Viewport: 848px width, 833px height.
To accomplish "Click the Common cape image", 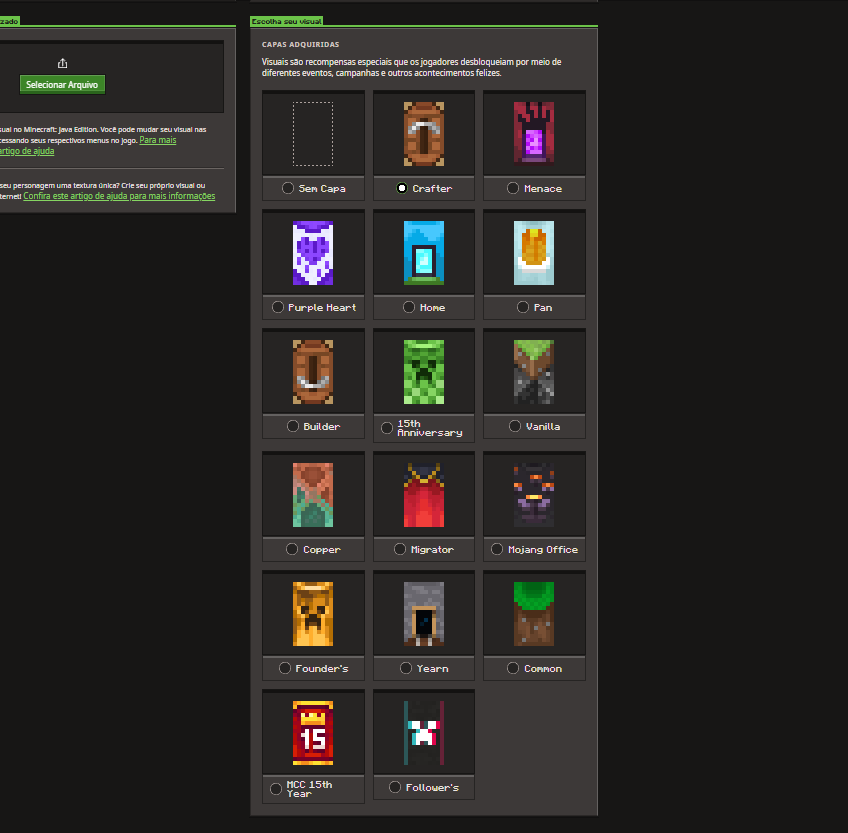I will pos(534,614).
